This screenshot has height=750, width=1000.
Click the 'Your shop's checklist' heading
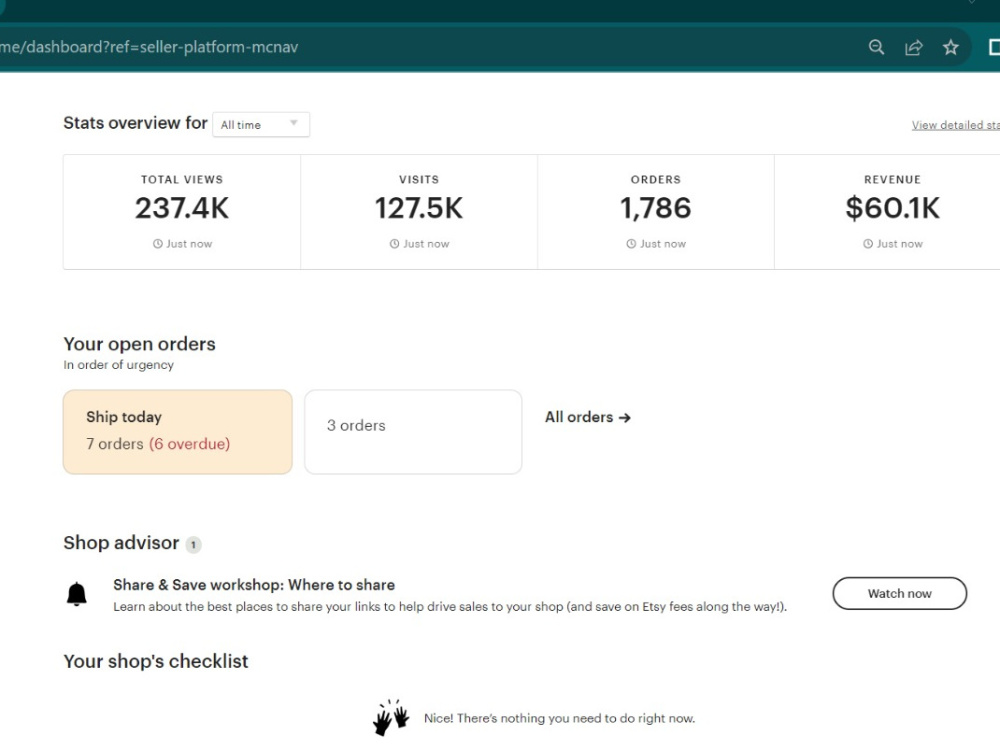[x=156, y=661]
